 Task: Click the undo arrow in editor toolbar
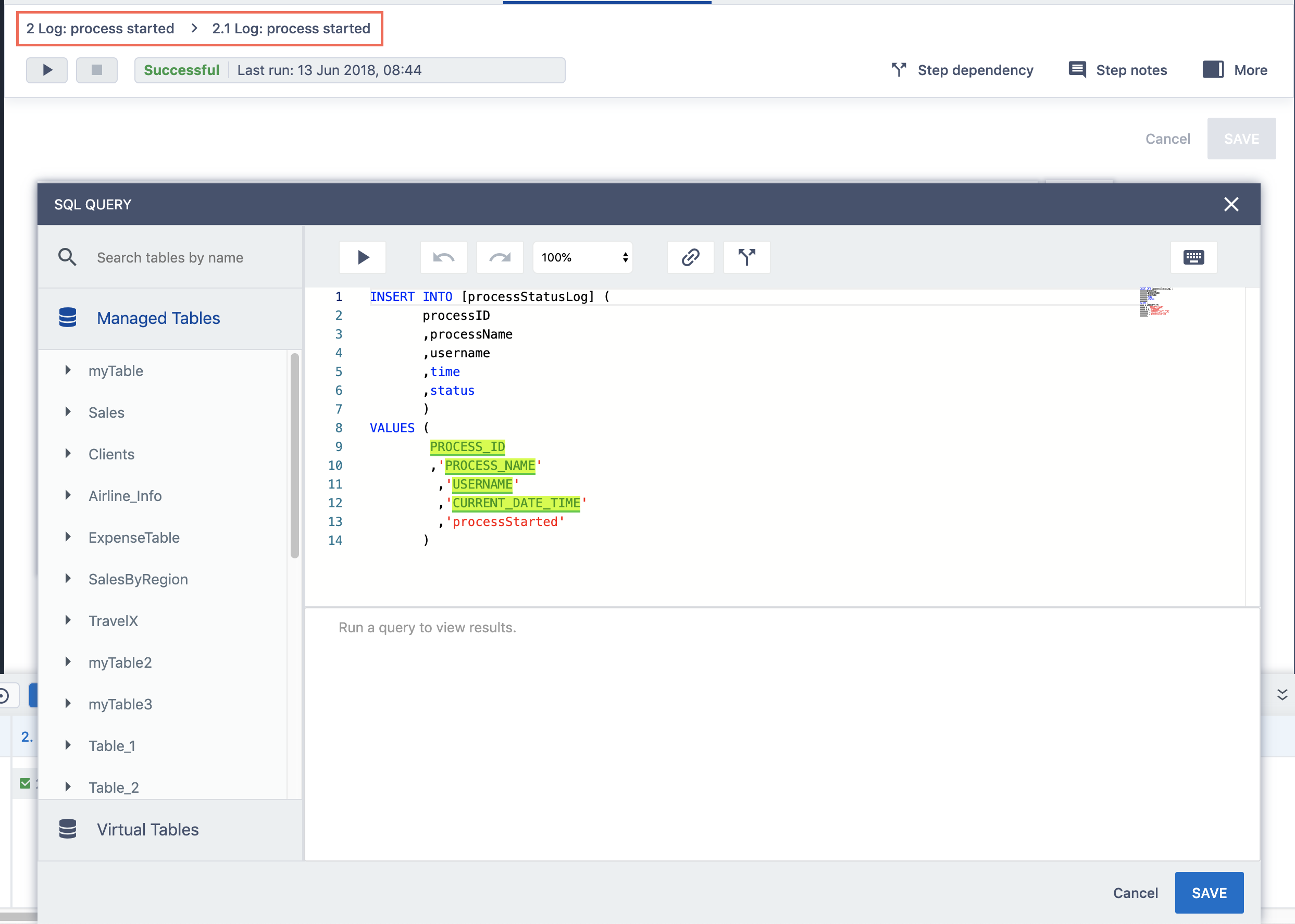[443, 257]
